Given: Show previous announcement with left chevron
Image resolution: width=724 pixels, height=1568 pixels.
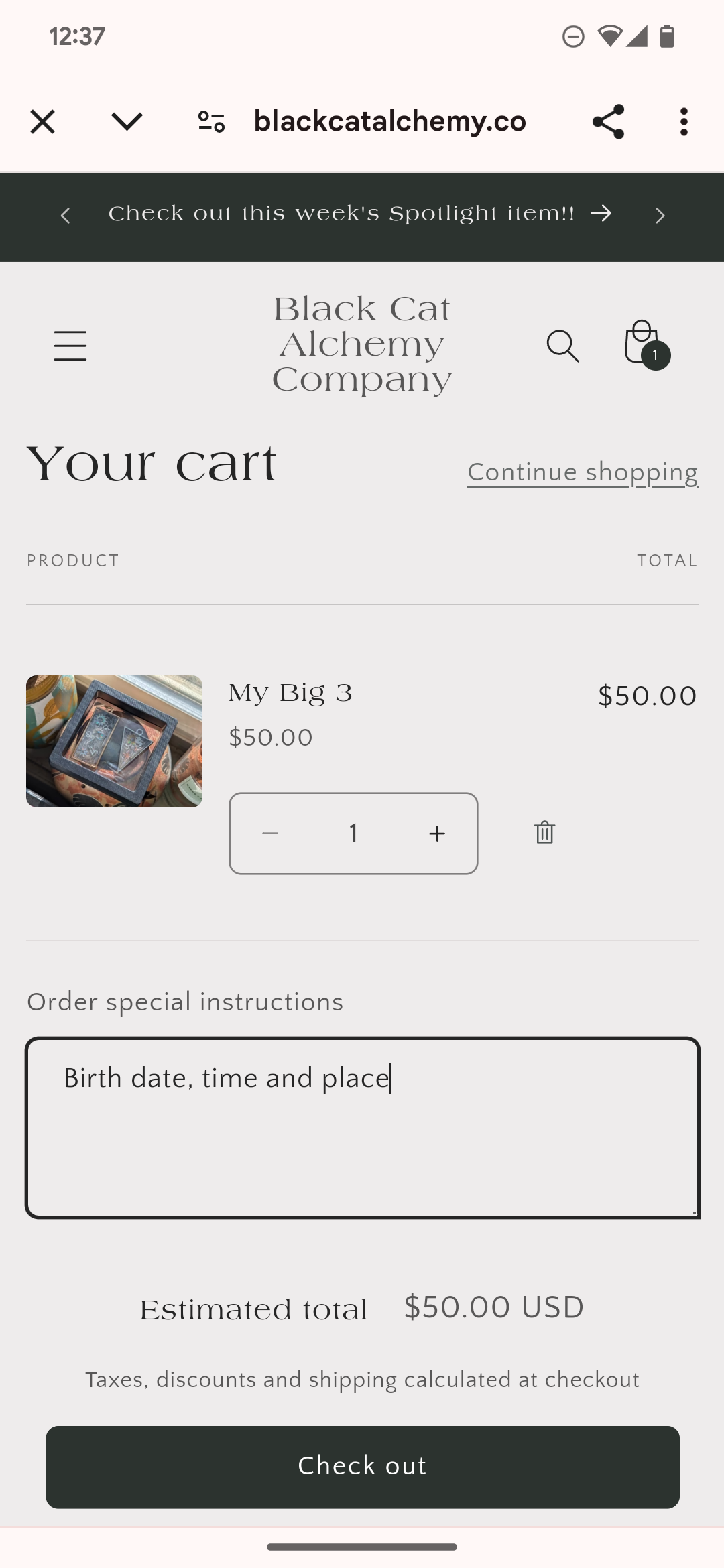Looking at the screenshot, I should (65, 216).
